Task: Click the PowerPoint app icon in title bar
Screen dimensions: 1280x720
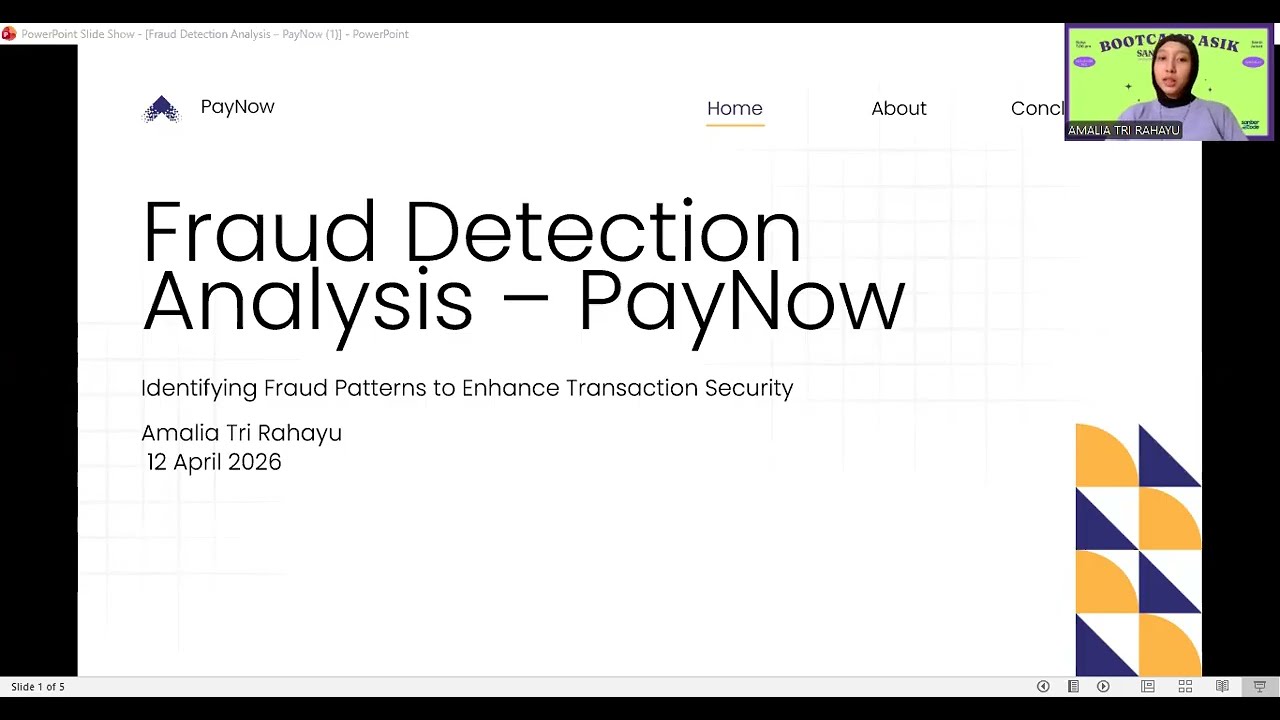Action: (9, 34)
